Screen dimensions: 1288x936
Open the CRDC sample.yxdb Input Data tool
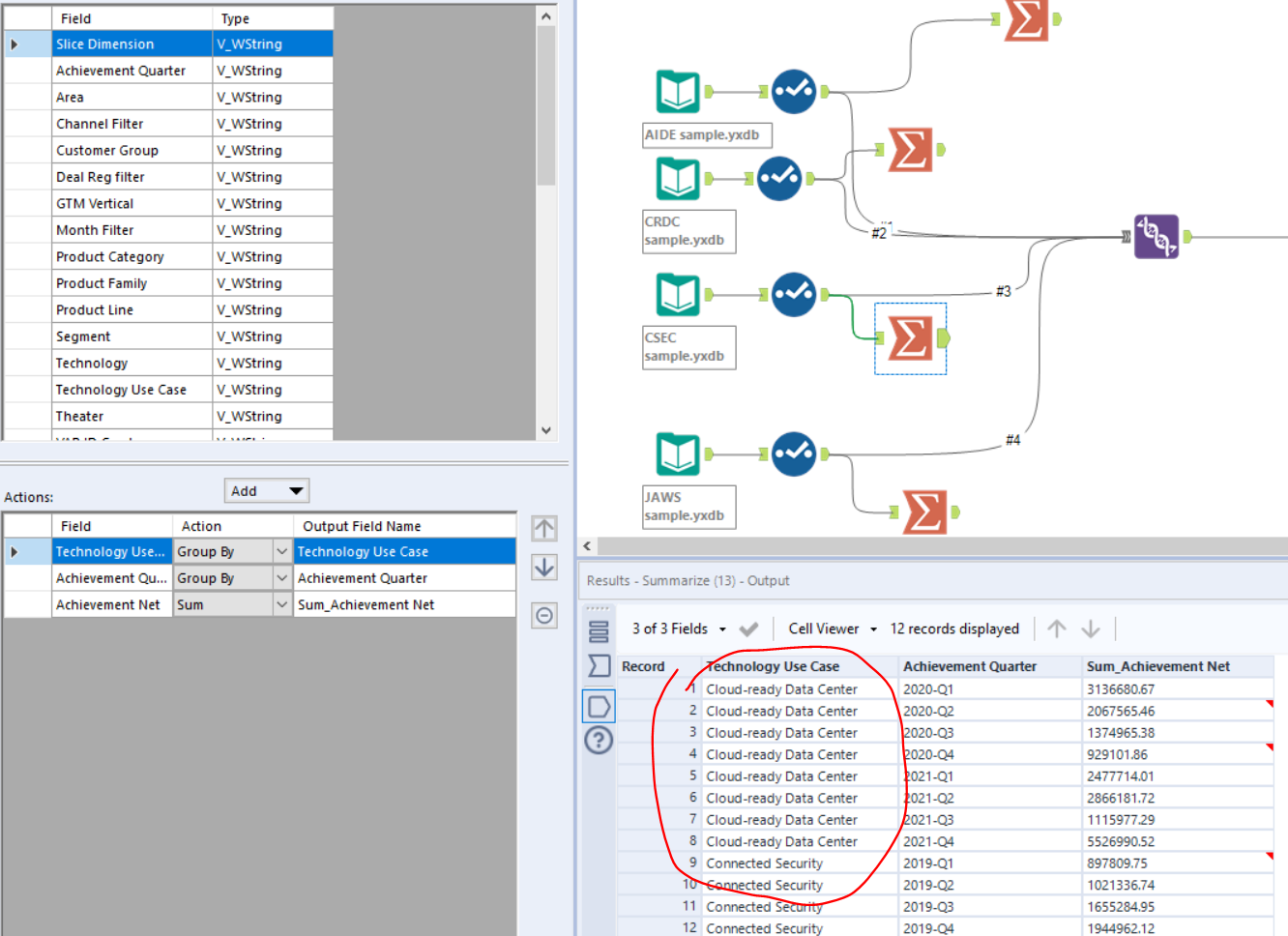pyautogui.click(x=677, y=179)
